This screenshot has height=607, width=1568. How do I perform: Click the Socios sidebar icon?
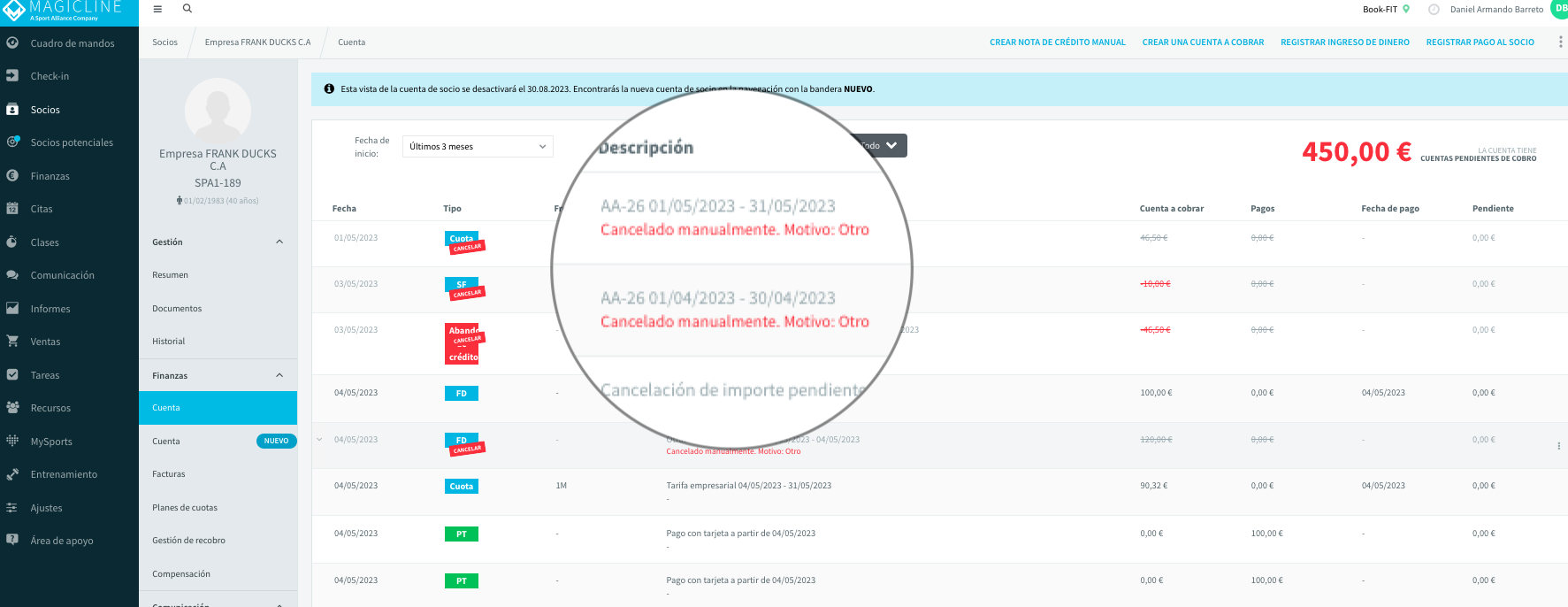click(x=12, y=110)
